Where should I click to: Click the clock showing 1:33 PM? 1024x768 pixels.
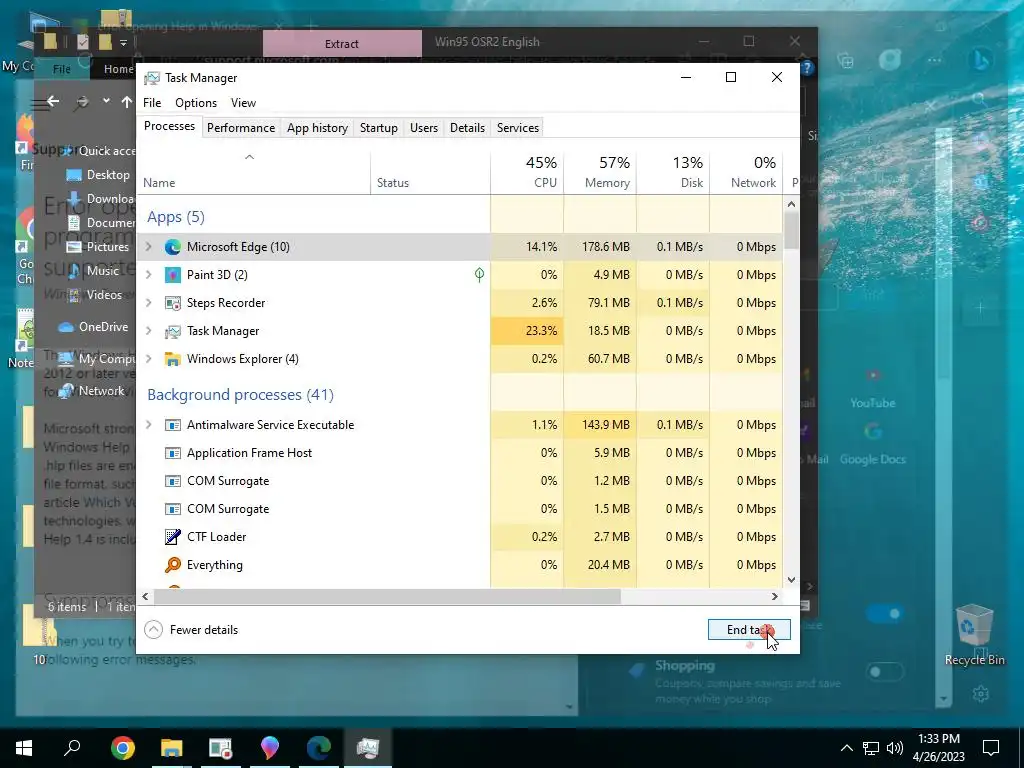click(x=938, y=739)
